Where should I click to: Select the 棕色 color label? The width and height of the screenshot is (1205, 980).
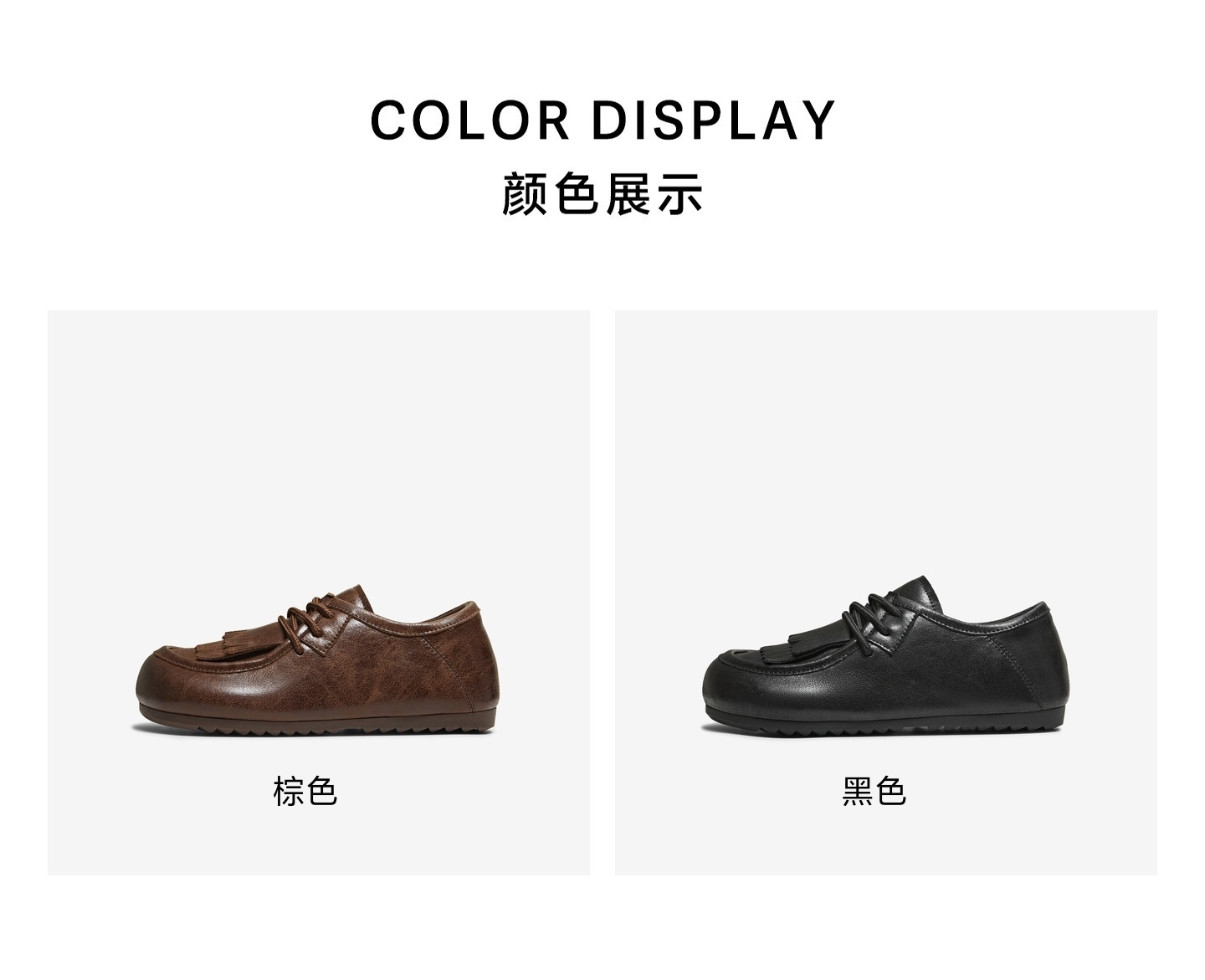305,791
